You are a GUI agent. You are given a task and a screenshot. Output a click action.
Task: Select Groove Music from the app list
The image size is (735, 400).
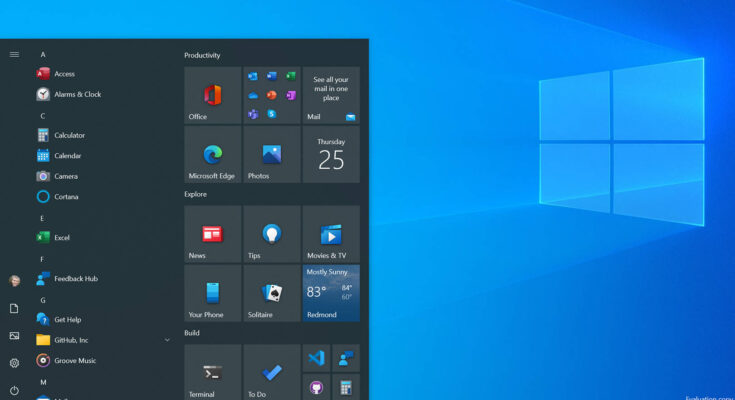75,360
